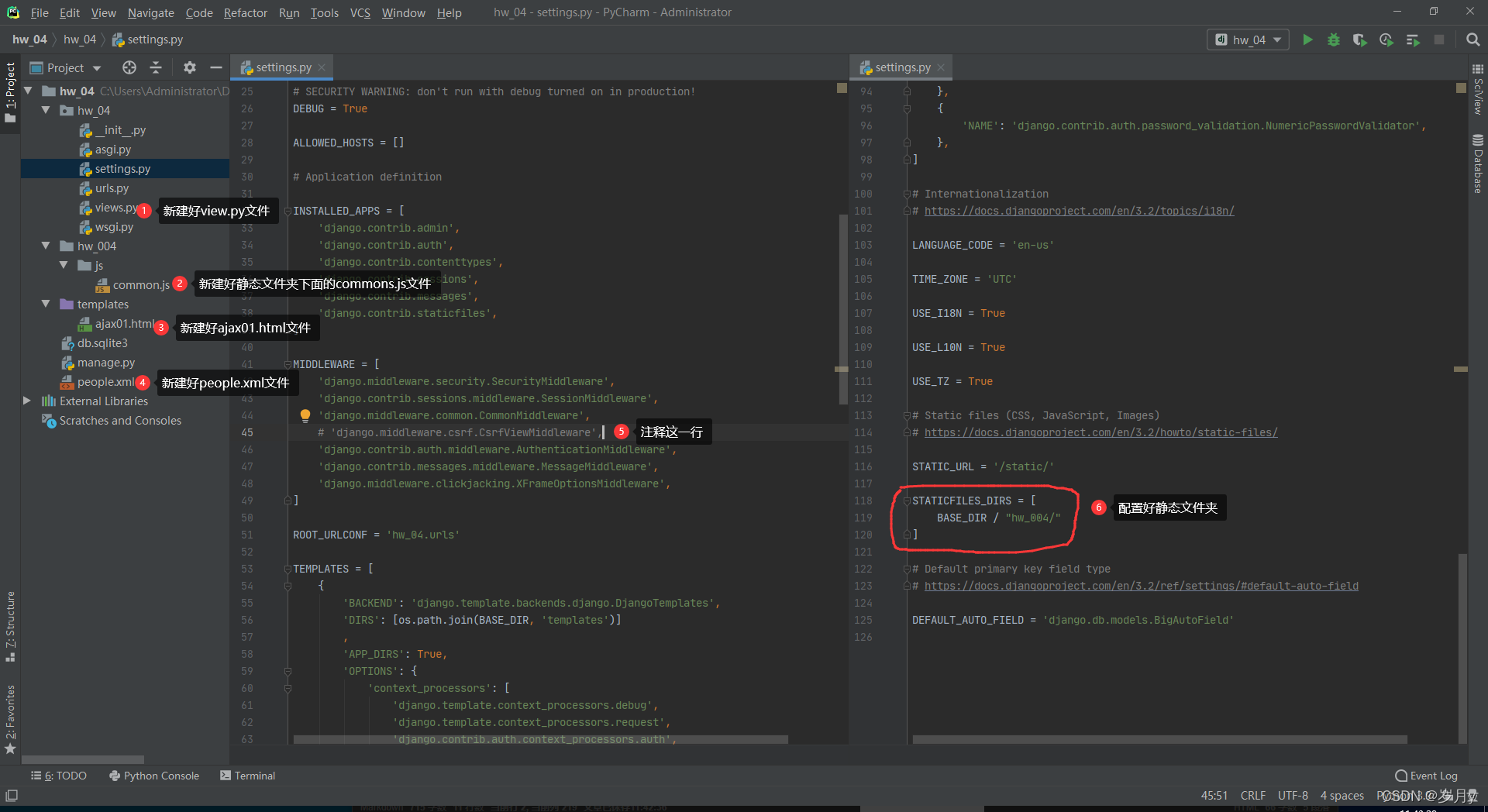The width and height of the screenshot is (1488, 812).
Task: Open the SciView side panel
Action: click(x=1478, y=90)
